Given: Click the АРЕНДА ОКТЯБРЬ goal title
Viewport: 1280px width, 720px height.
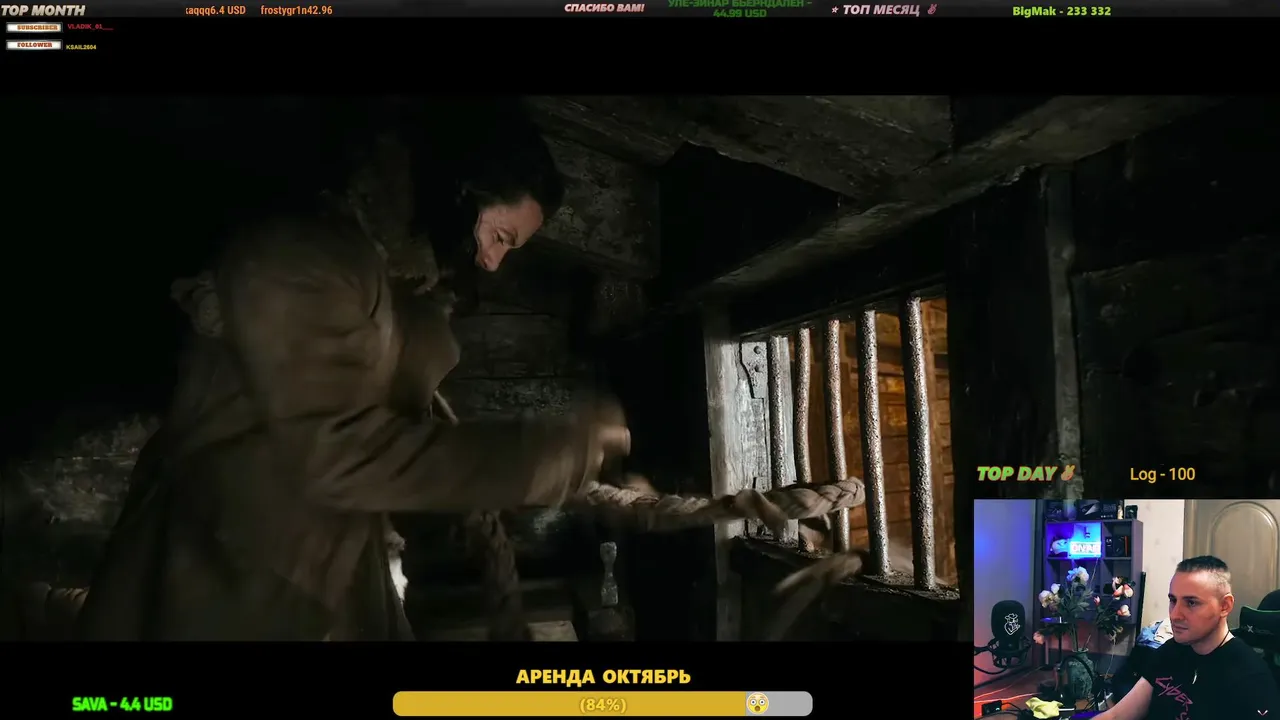Looking at the screenshot, I should coord(603,677).
